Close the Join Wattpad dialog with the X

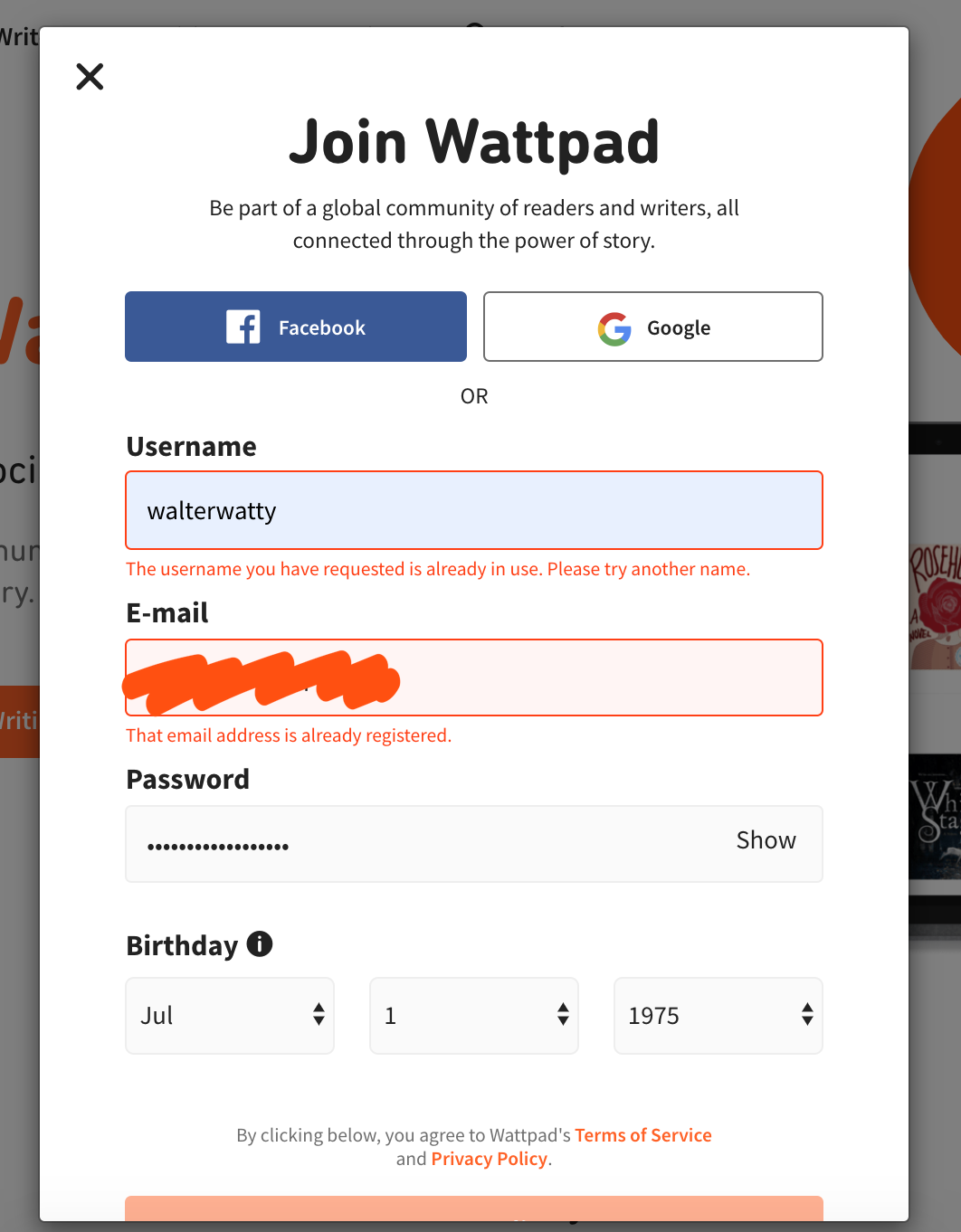(90, 77)
